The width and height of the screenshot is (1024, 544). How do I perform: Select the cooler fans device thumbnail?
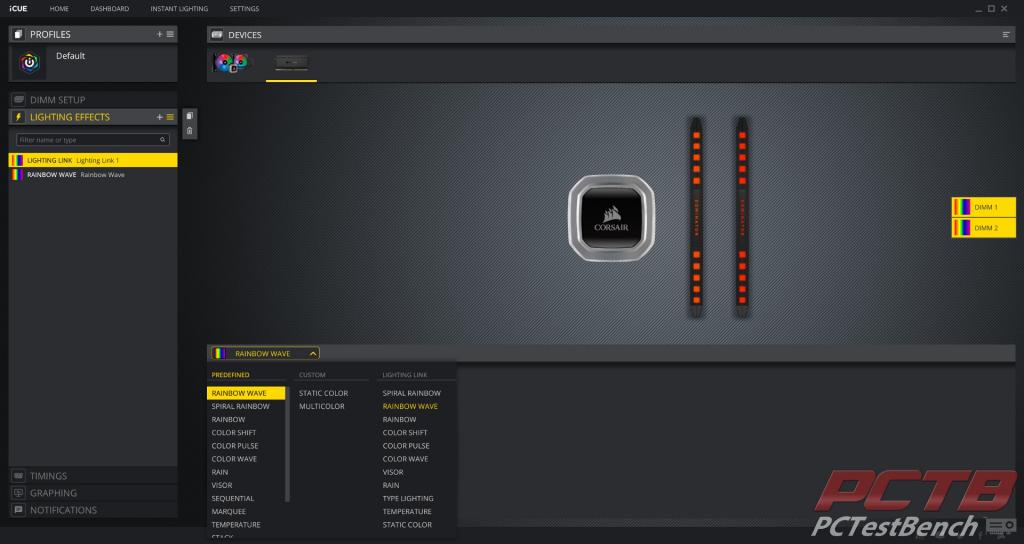(x=231, y=63)
